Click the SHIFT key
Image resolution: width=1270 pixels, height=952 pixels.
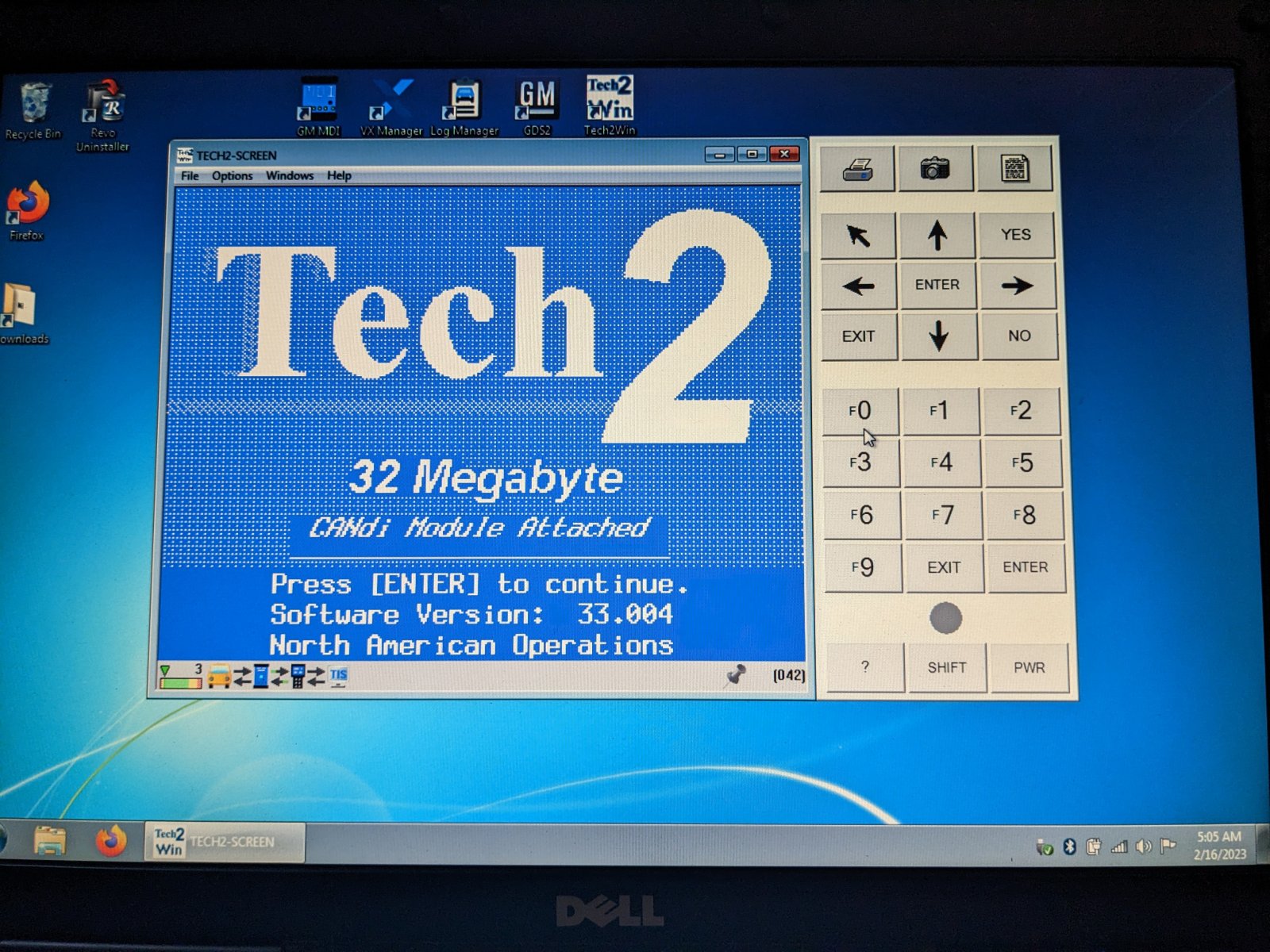tap(947, 667)
